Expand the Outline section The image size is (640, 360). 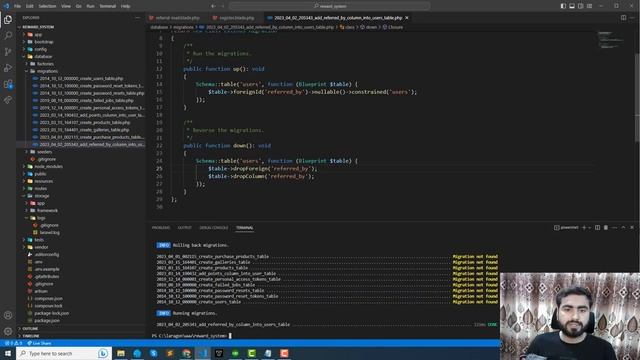[30, 329]
